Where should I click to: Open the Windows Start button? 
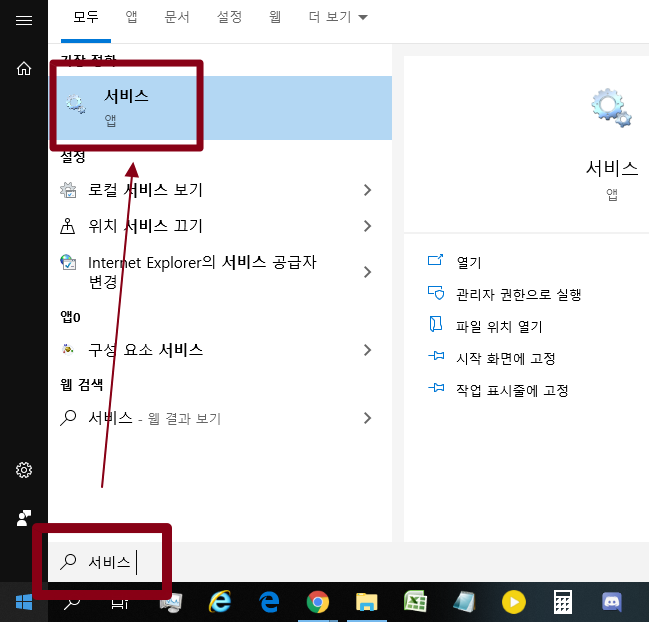click(24, 602)
